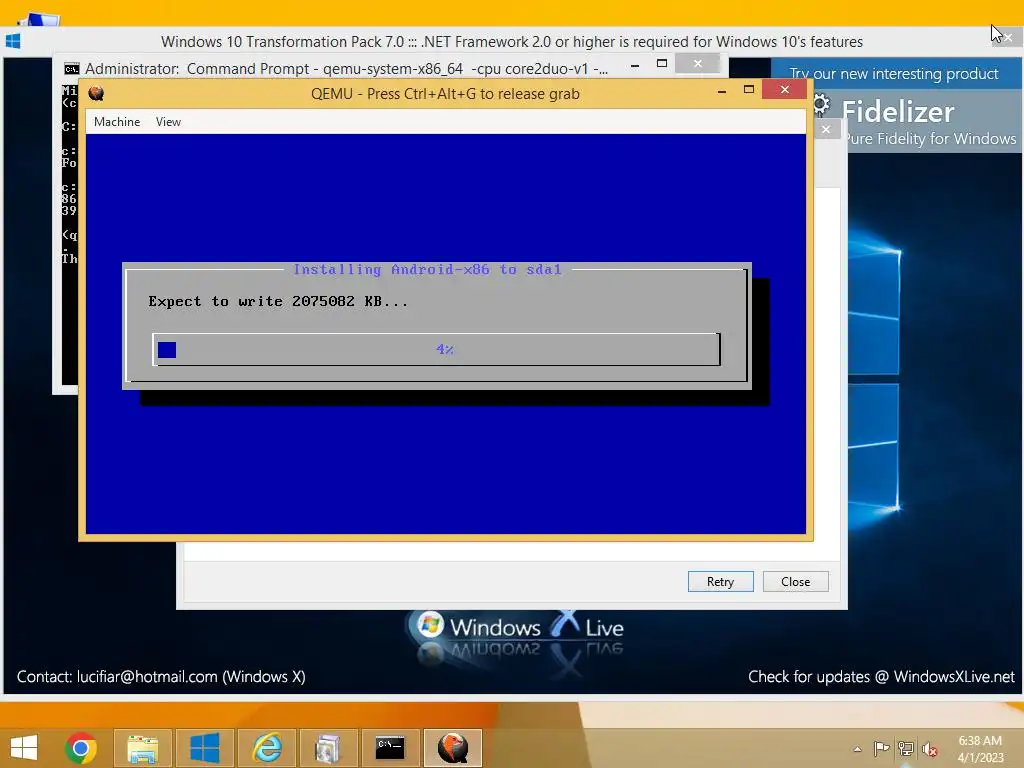1024x768 pixels.
Task: Click 'Check for updates @ WindowsXLive.net' text
Action: [x=881, y=677]
